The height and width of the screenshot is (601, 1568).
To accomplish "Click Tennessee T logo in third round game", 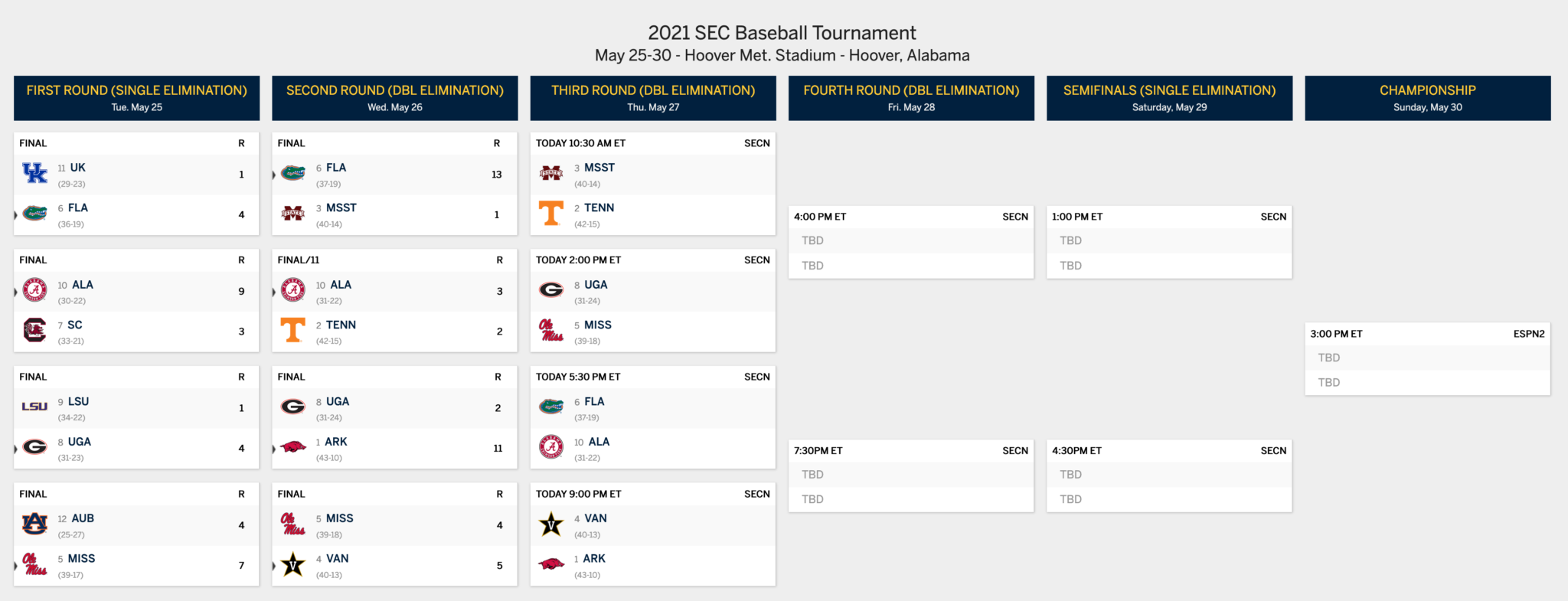I will (x=551, y=214).
